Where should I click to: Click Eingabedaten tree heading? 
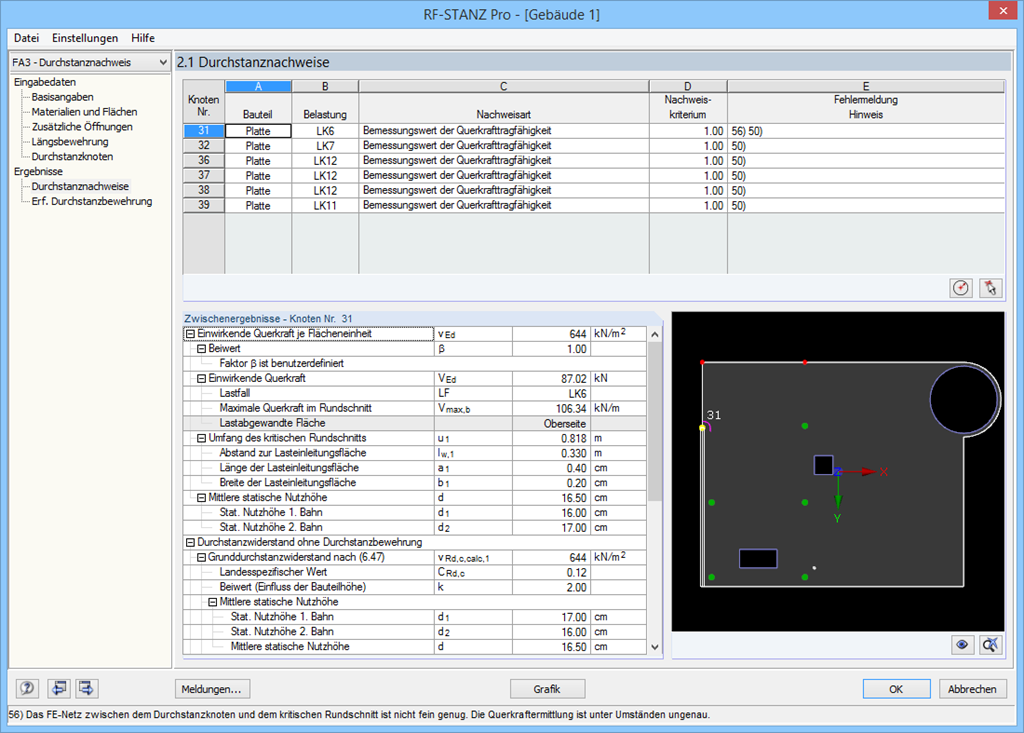[44, 82]
